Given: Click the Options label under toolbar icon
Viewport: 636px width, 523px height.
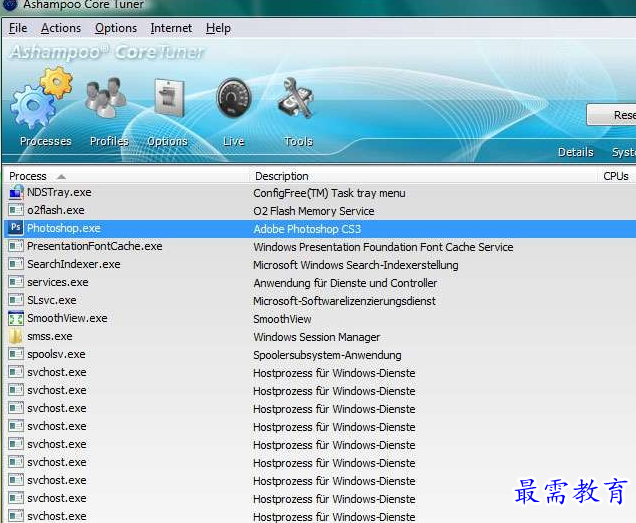Looking at the screenshot, I should point(167,141).
